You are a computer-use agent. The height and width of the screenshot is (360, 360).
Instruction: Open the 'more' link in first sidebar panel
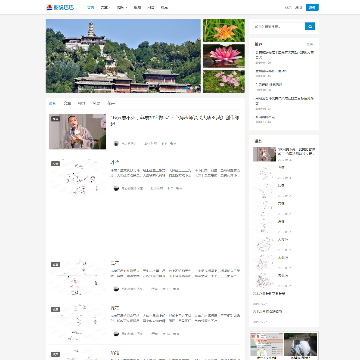311,44
